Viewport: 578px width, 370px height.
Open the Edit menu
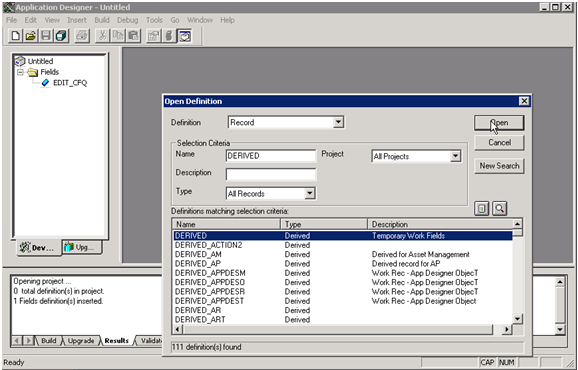point(31,20)
